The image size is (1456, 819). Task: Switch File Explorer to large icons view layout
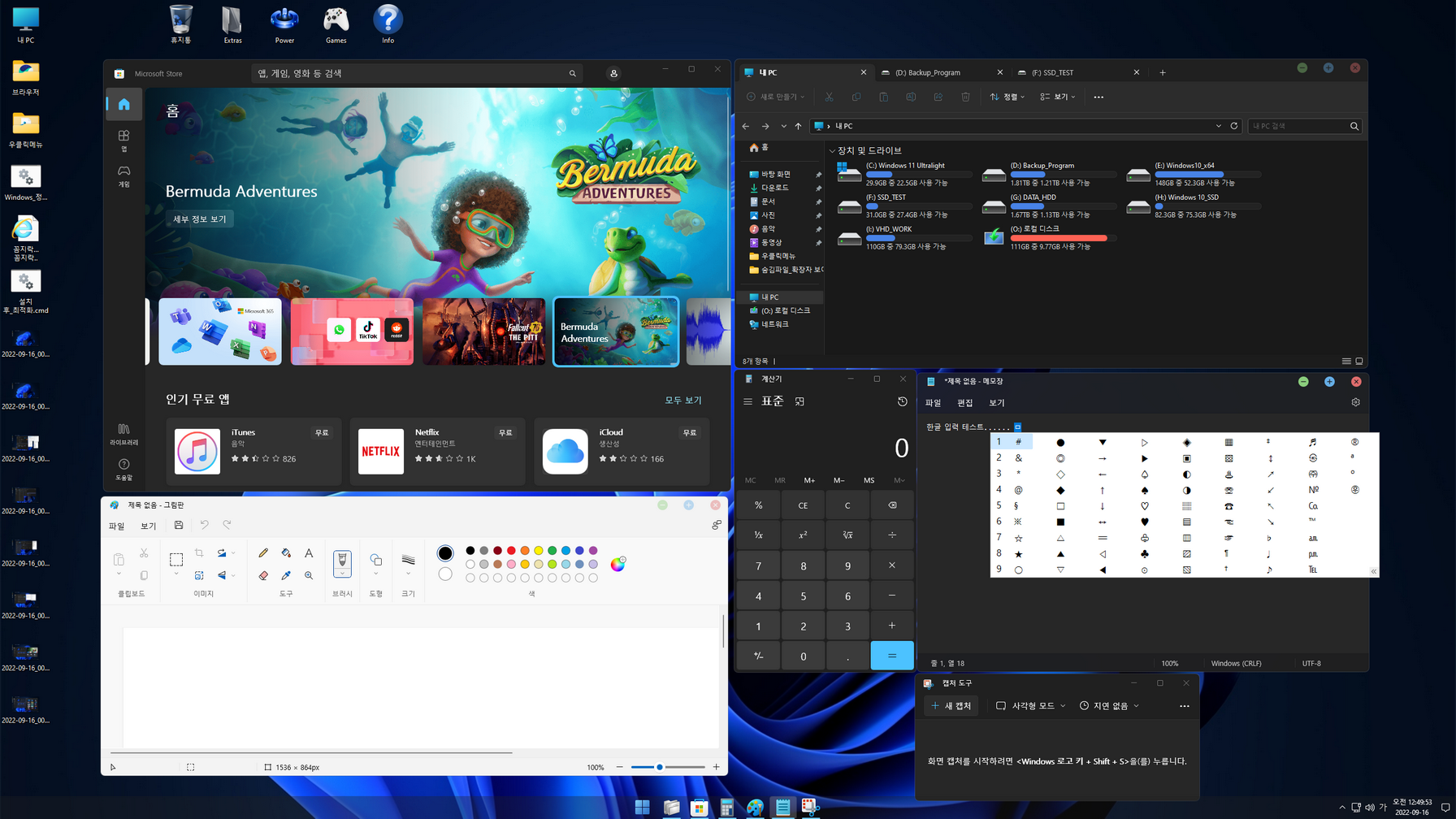coord(1358,361)
